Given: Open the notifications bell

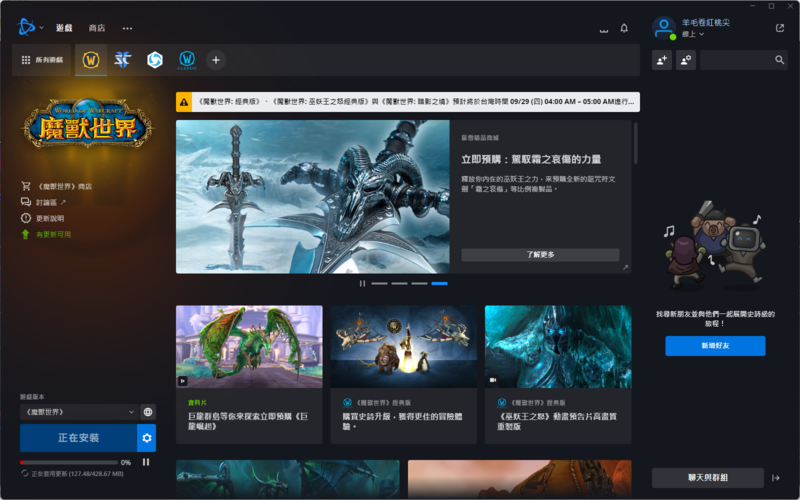Looking at the screenshot, I should pos(624,29).
